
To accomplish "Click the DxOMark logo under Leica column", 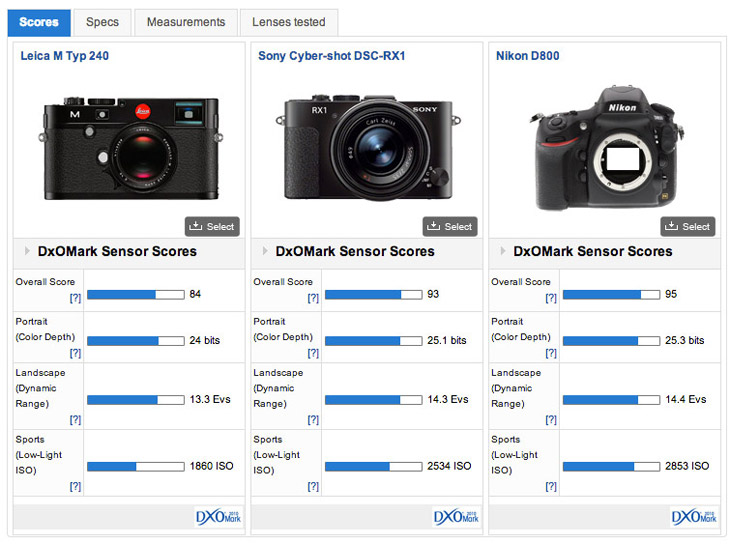I will click(218, 517).
